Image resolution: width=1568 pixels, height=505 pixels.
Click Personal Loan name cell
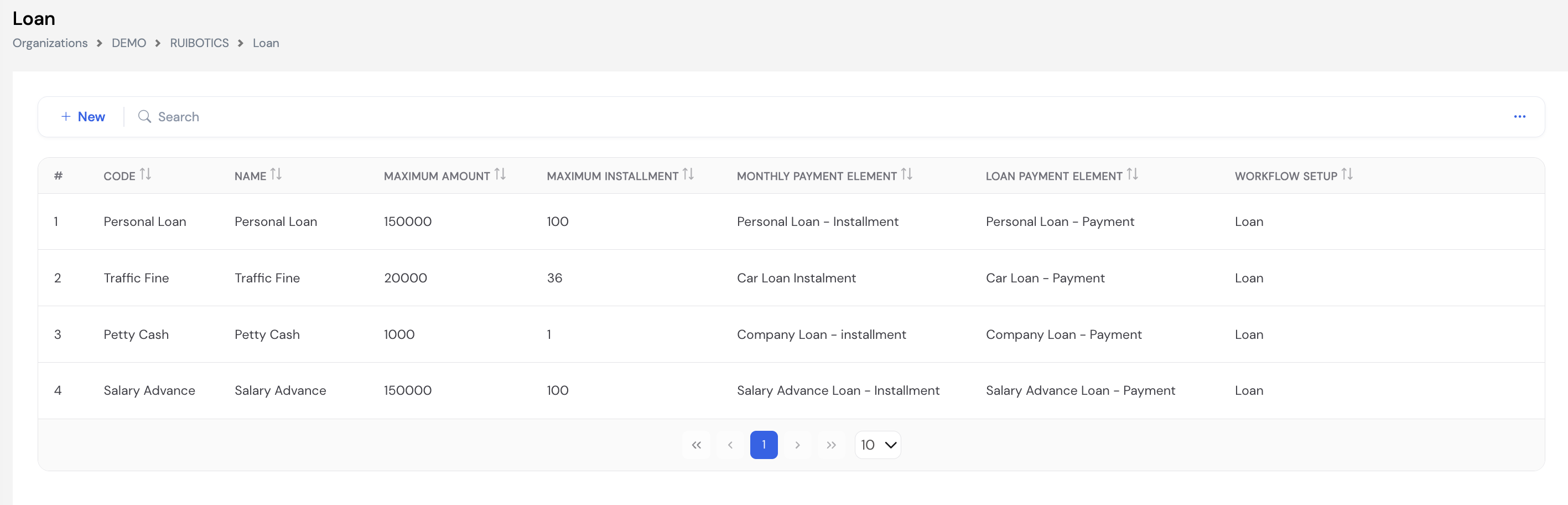tap(276, 221)
